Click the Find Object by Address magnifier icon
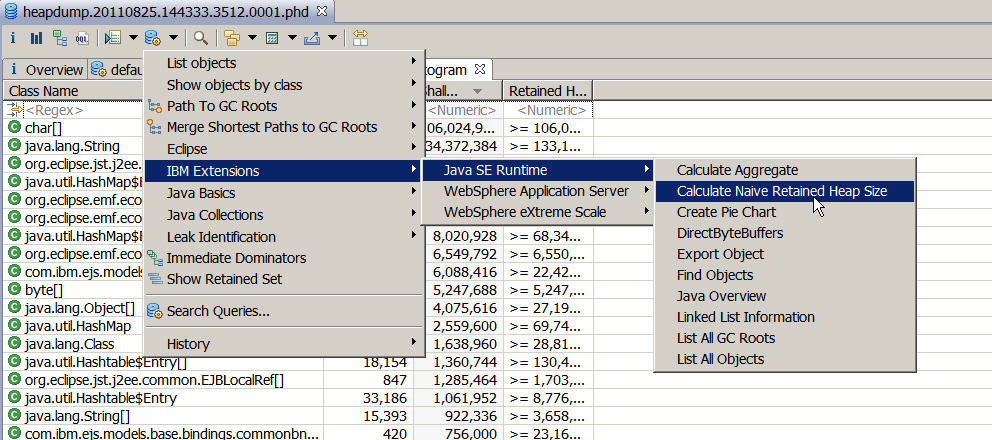 click(201, 38)
